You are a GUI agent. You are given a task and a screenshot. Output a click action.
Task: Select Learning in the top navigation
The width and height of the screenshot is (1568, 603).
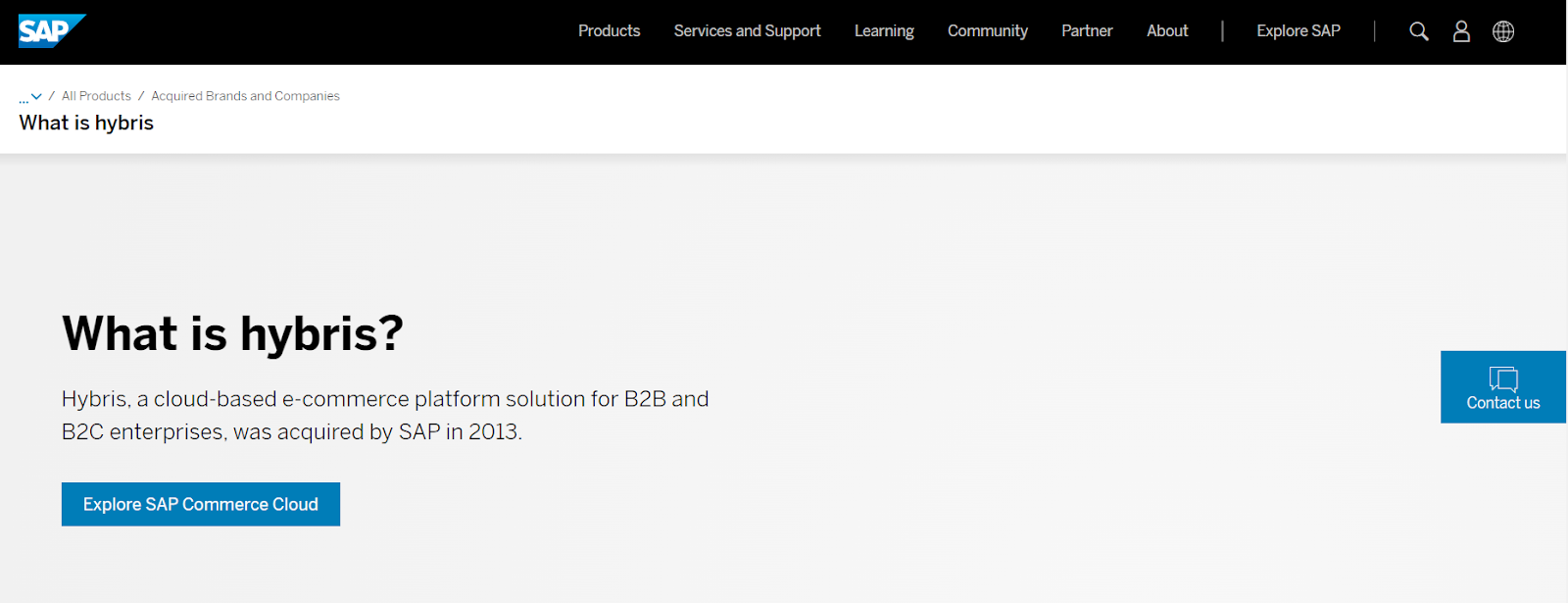point(884,31)
